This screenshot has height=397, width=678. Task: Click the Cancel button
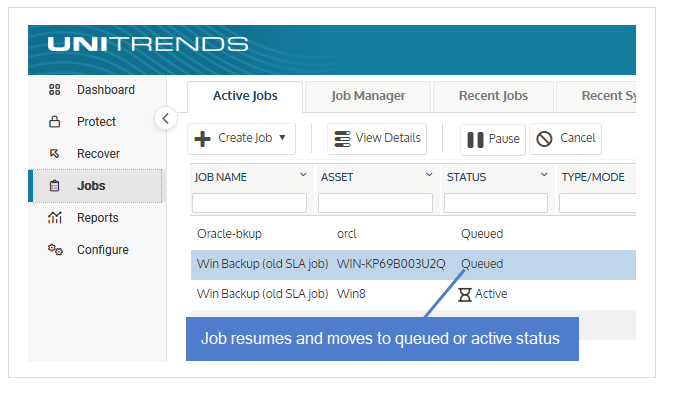click(x=566, y=139)
